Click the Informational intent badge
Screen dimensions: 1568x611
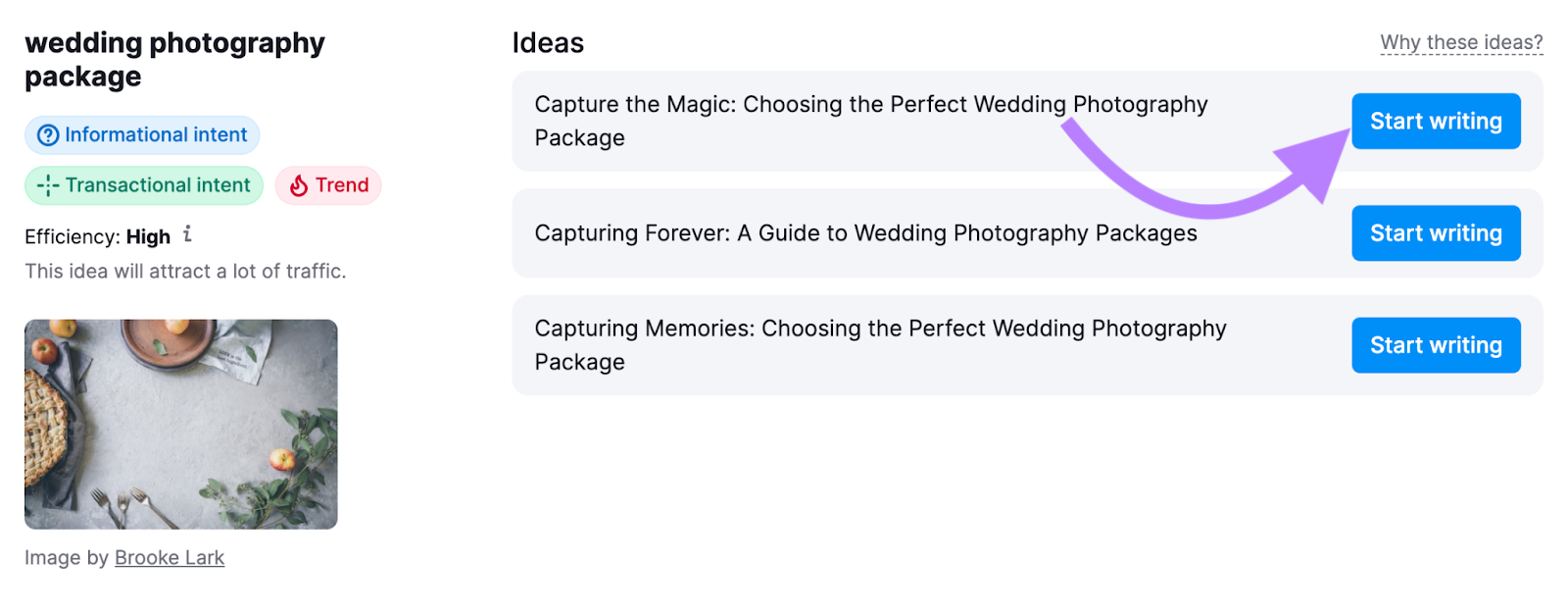coord(141,134)
